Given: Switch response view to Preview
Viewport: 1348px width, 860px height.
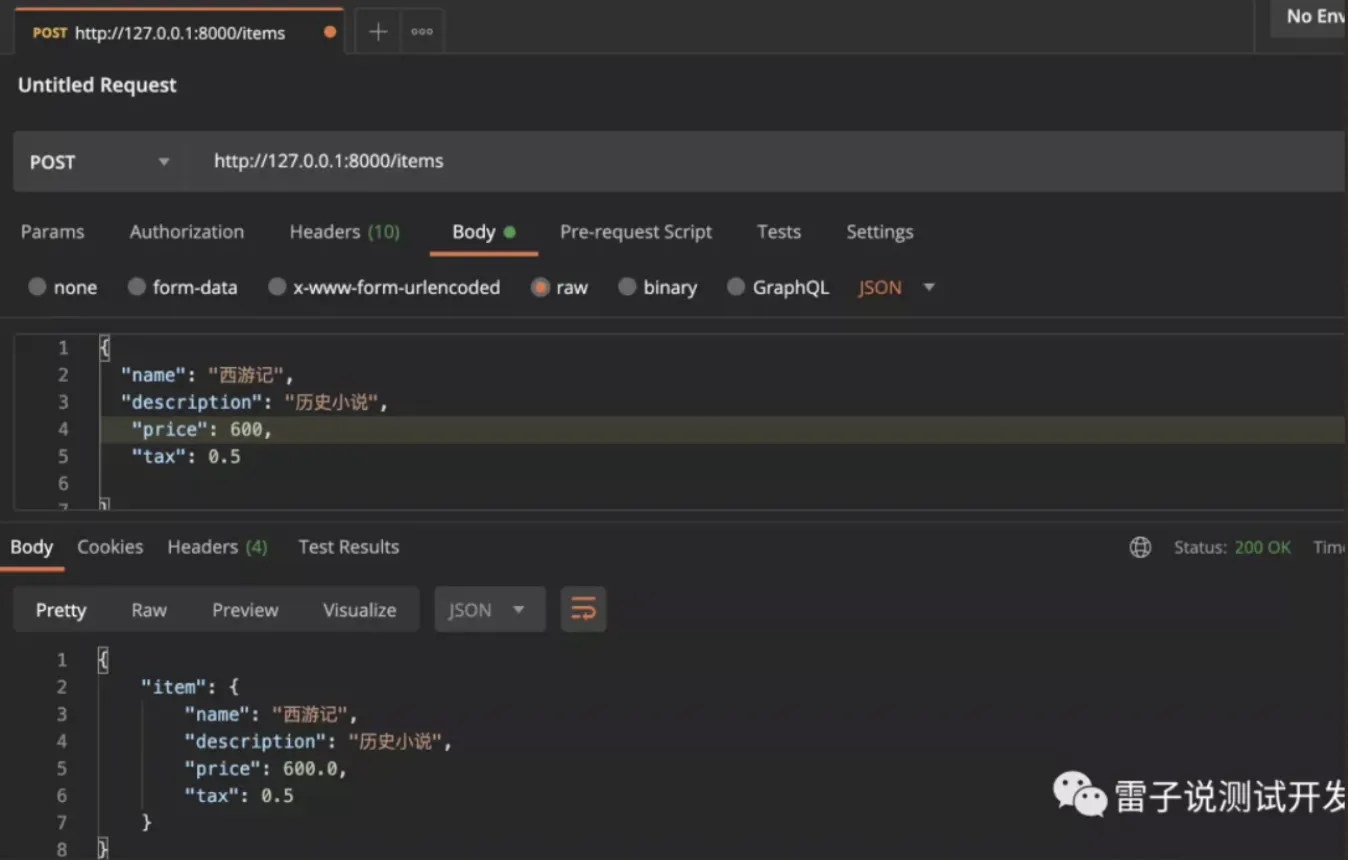Looking at the screenshot, I should tap(245, 610).
